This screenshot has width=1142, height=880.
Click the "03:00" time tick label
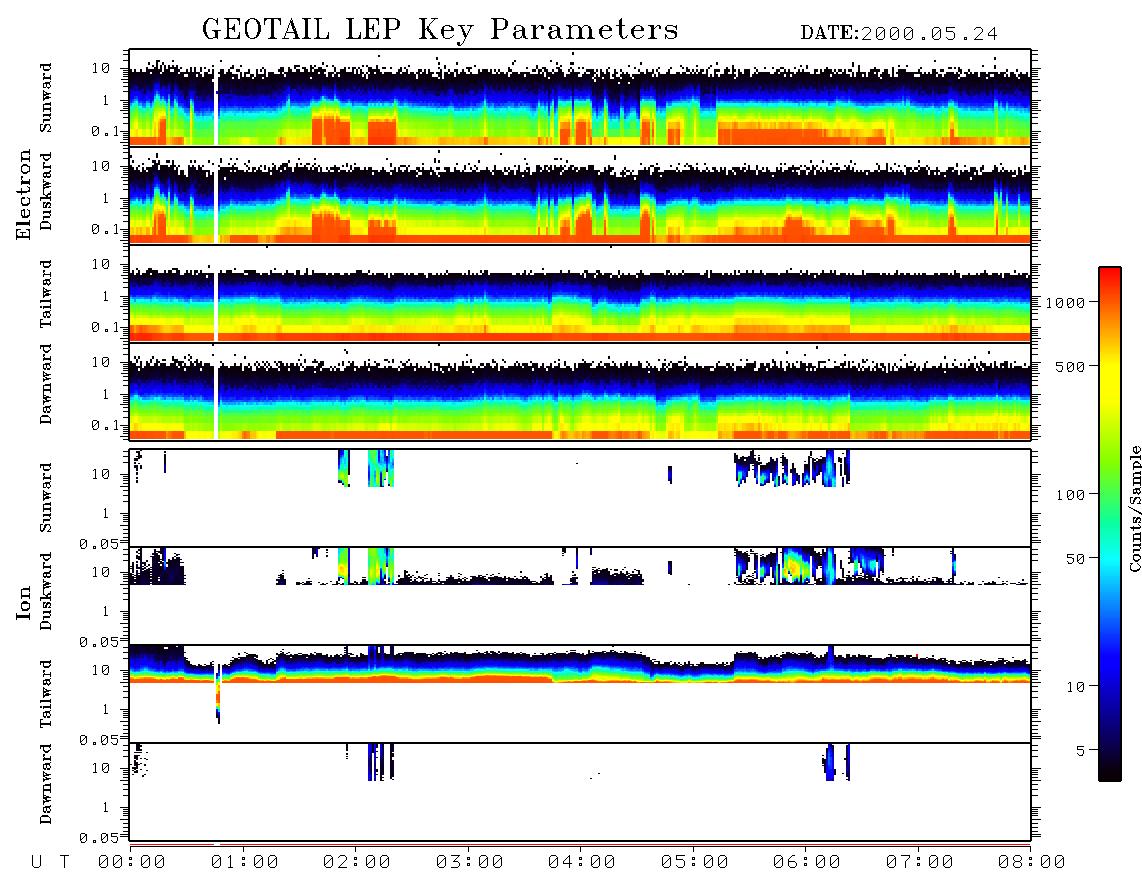coord(470,863)
